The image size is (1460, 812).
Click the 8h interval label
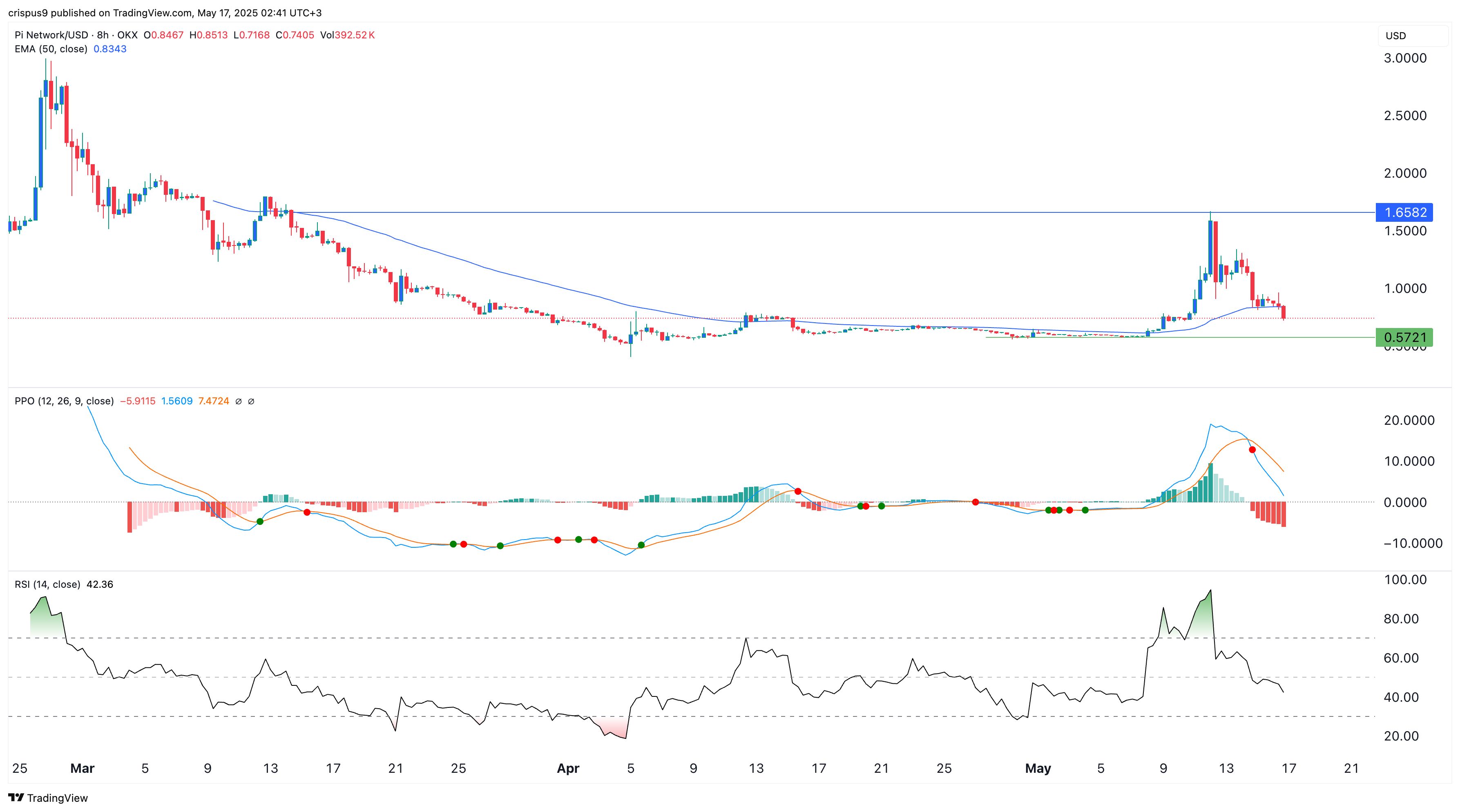[103, 35]
